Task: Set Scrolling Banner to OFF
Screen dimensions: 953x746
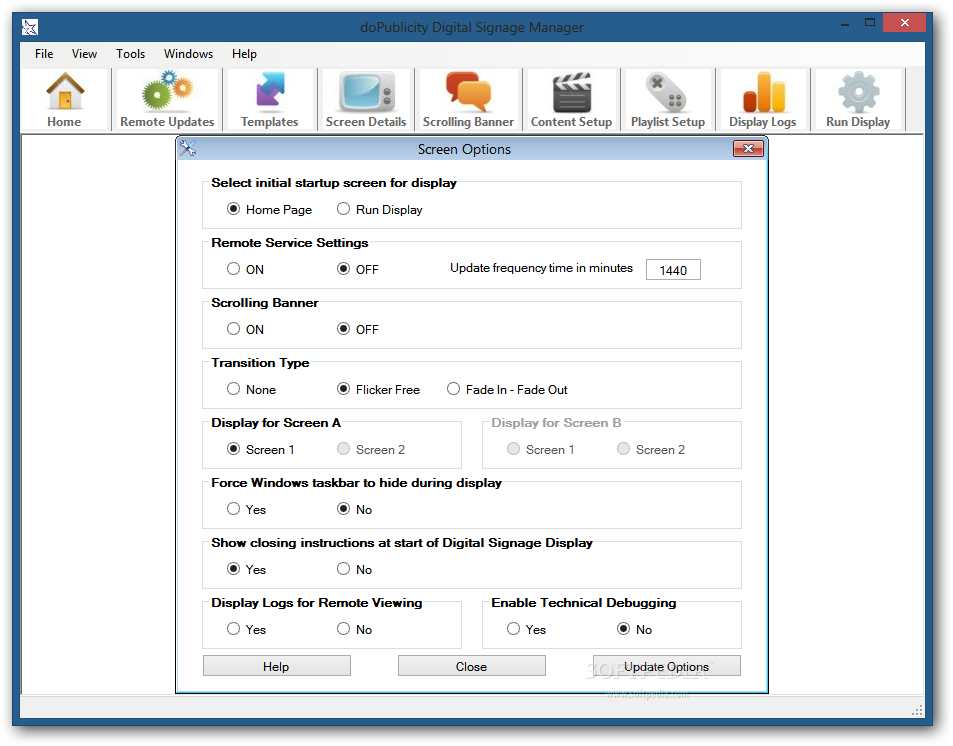Action: click(x=358, y=329)
